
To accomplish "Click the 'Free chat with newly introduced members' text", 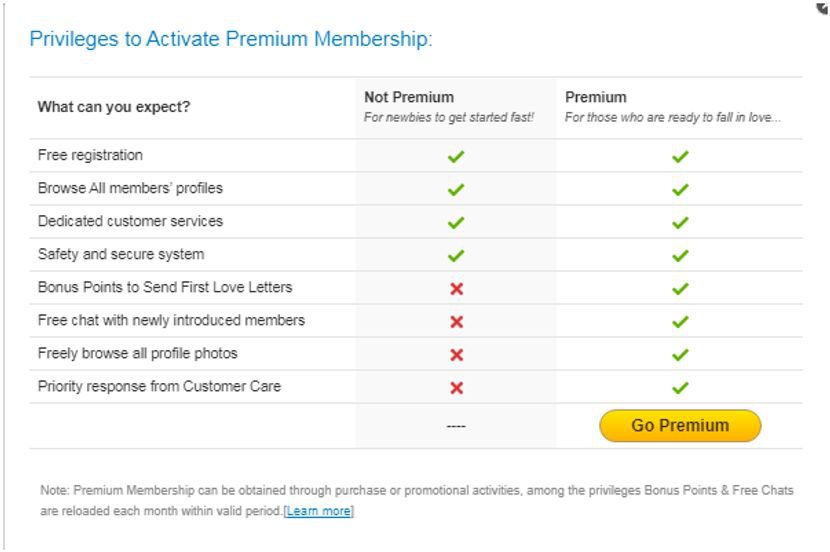I will click(x=171, y=321).
